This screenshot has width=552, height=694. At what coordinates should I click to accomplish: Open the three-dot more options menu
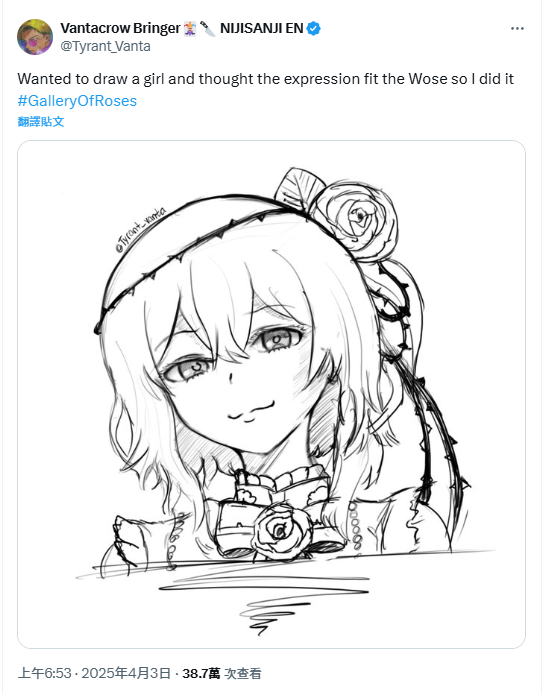tap(517, 28)
